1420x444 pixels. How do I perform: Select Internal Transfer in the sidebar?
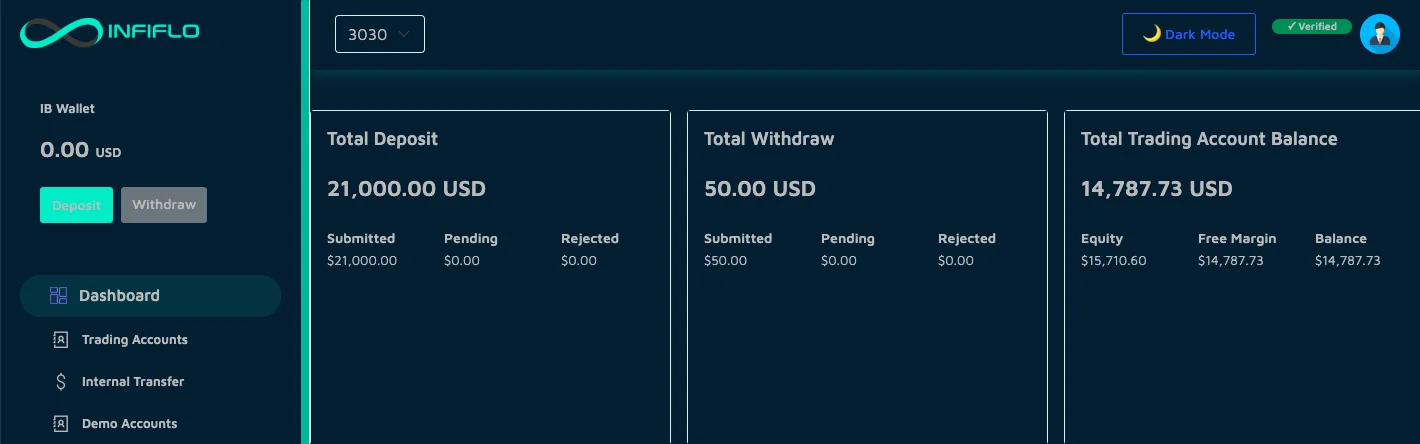coord(133,382)
